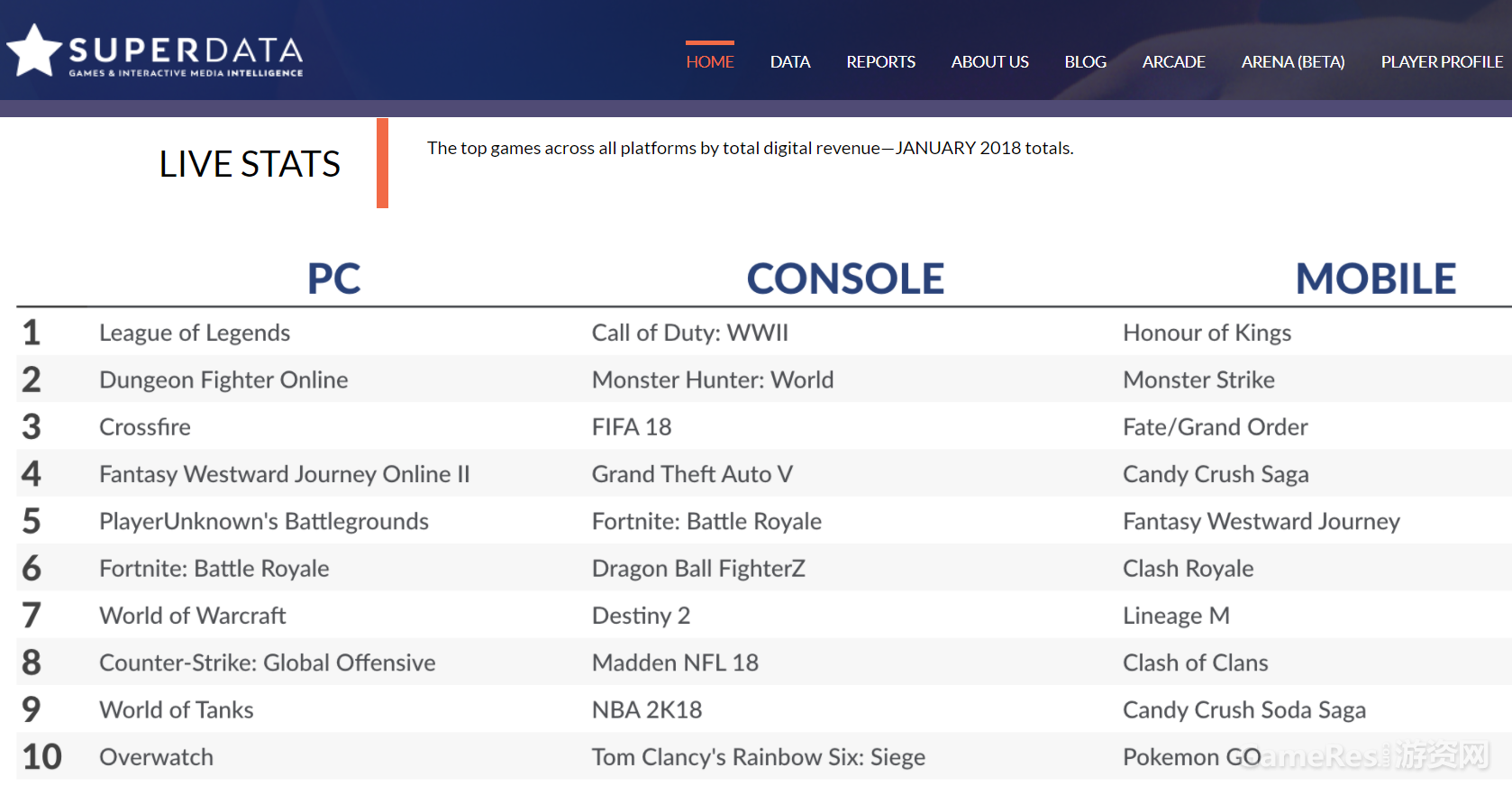The image size is (1512, 786).
Task: Select Grand Theft Auto V
Action: (x=692, y=474)
